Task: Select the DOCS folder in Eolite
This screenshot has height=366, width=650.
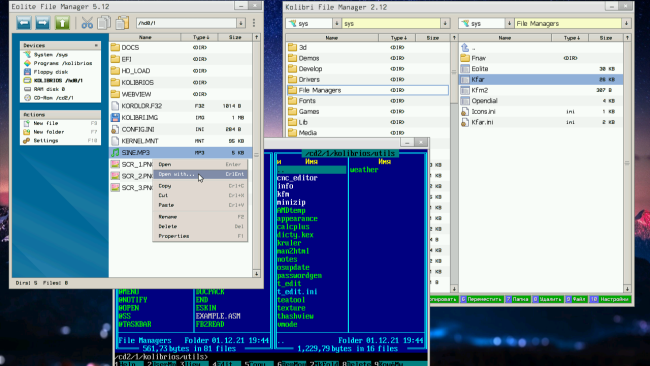Action: tap(181, 47)
